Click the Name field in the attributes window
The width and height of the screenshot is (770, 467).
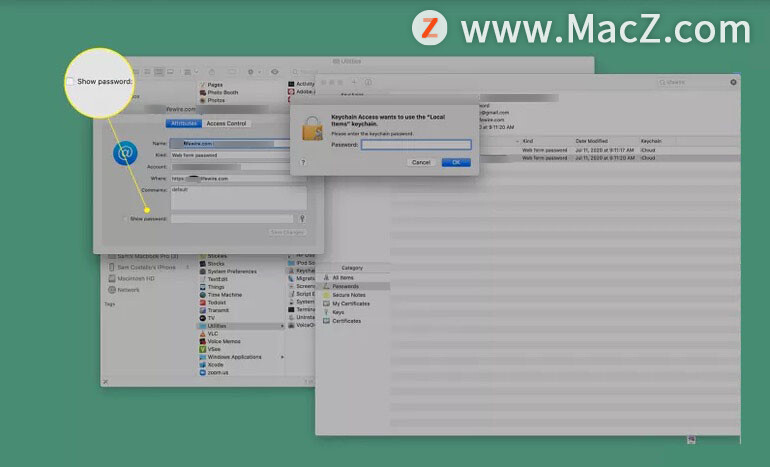(x=230, y=143)
